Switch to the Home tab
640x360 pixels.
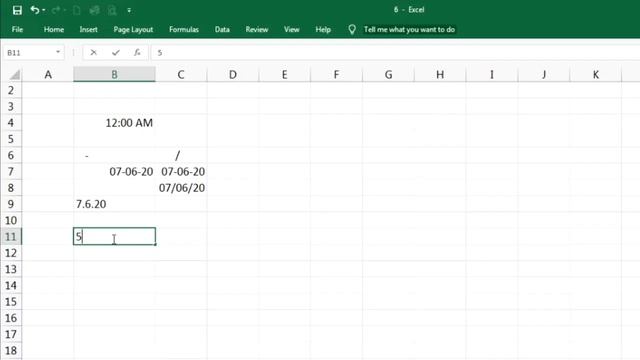54,29
